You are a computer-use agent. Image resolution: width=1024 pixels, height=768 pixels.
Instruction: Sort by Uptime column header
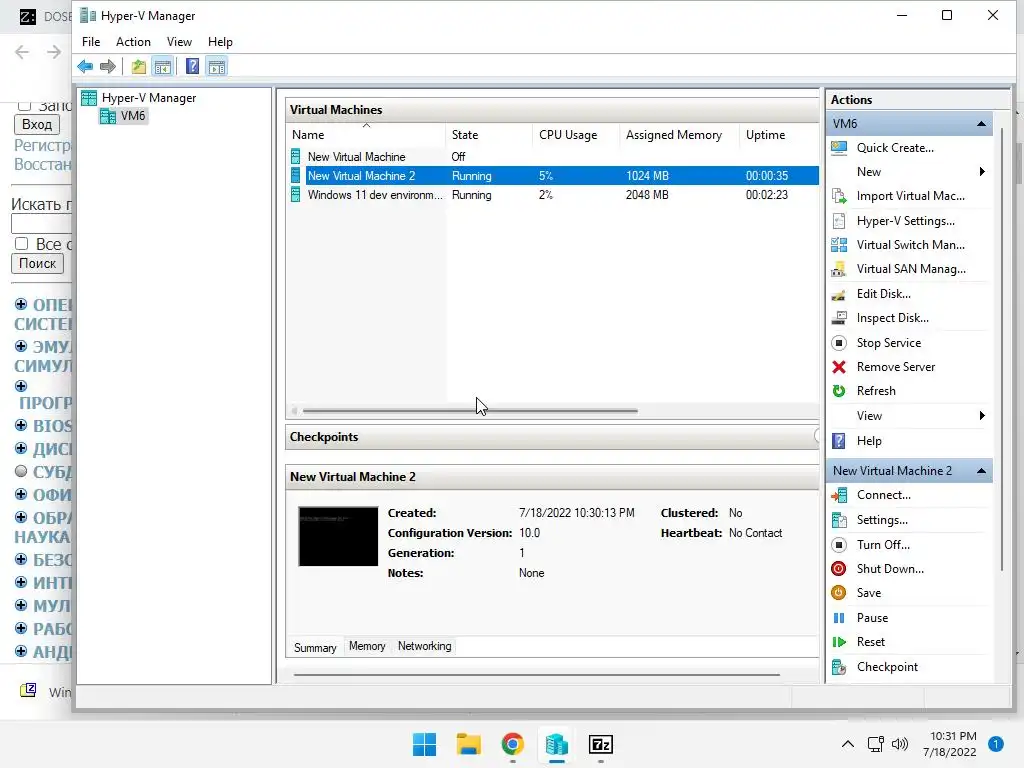pos(779,135)
